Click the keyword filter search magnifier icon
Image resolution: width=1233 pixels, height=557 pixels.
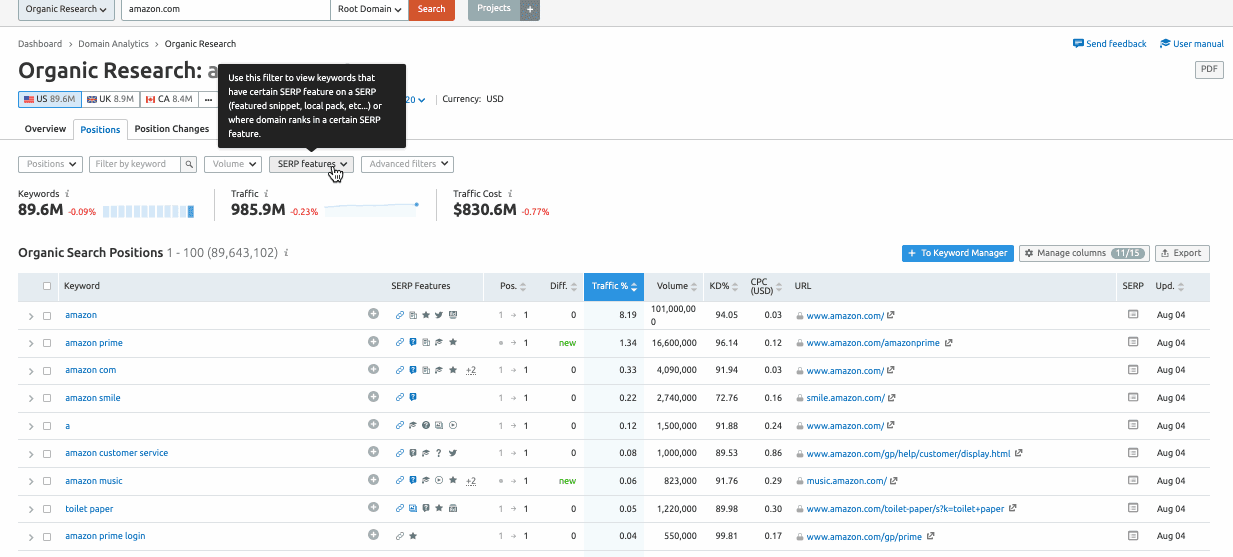(188, 164)
